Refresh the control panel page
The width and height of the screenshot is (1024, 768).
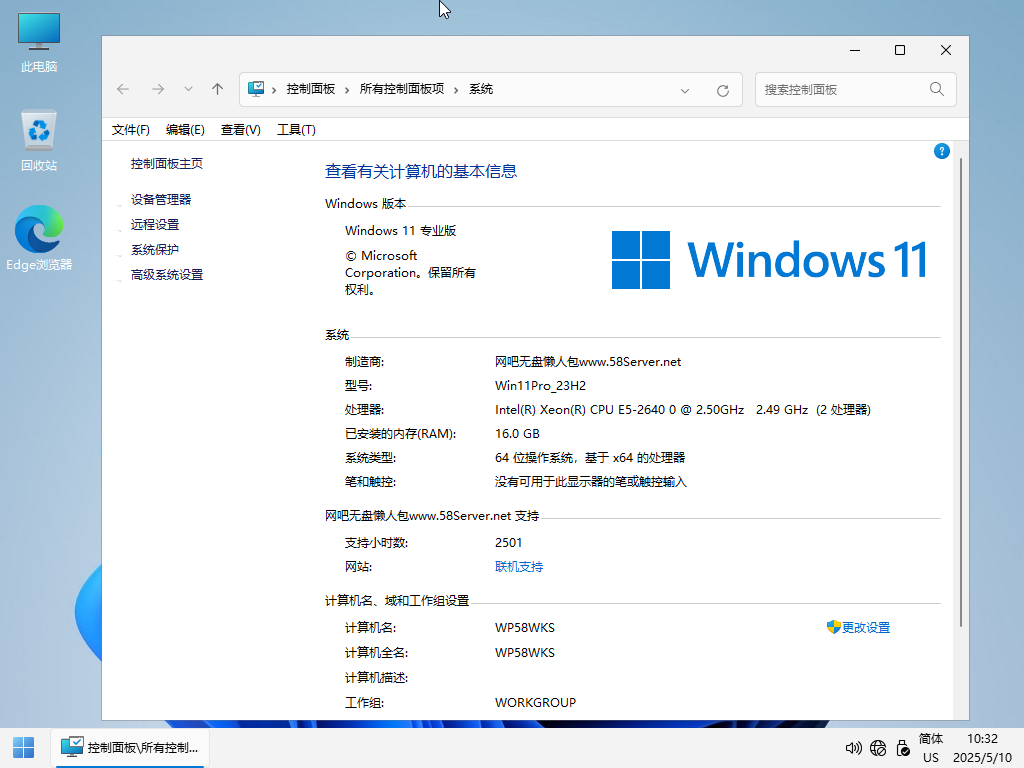pyautogui.click(x=722, y=90)
